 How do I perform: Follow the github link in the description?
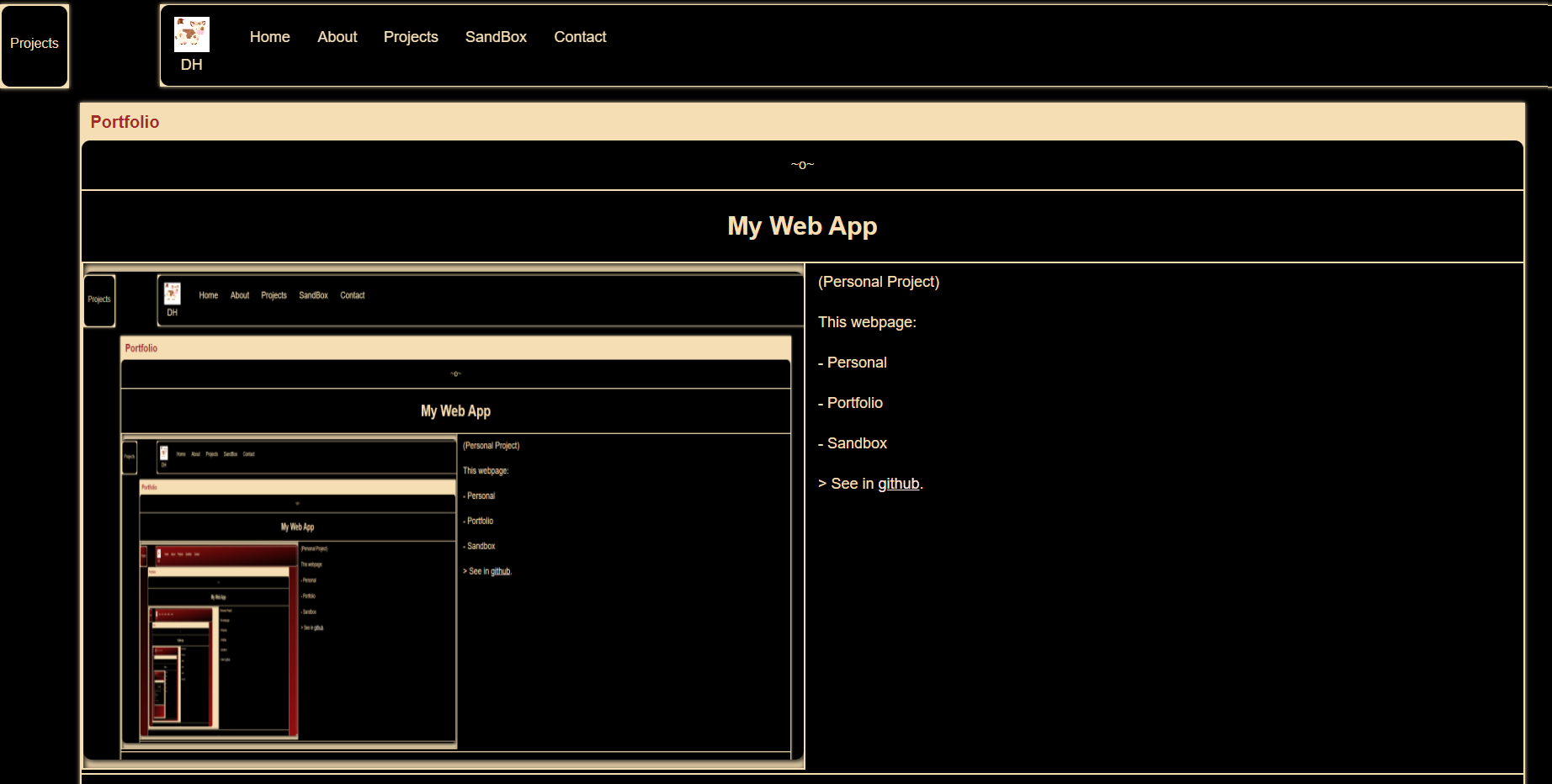898,484
